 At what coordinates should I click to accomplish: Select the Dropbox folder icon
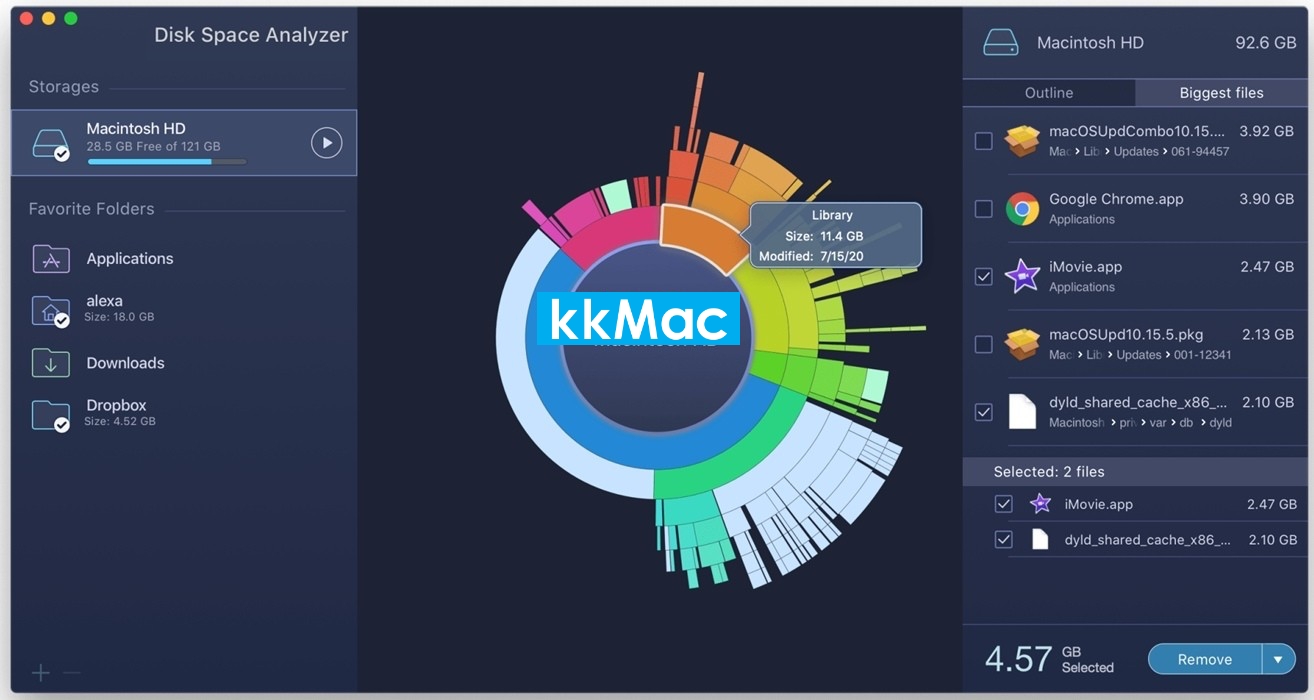pyautogui.click(x=51, y=414)
